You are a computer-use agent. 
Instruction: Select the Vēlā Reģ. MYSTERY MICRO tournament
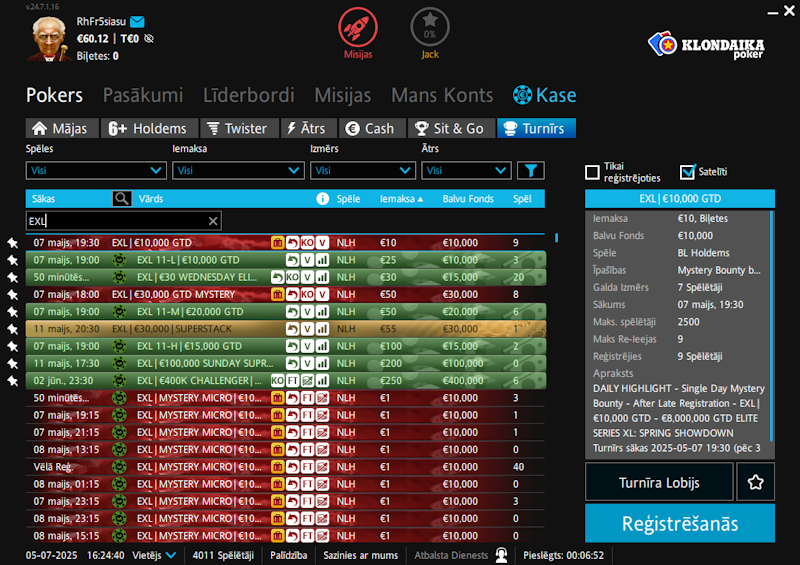pos(286,467)
